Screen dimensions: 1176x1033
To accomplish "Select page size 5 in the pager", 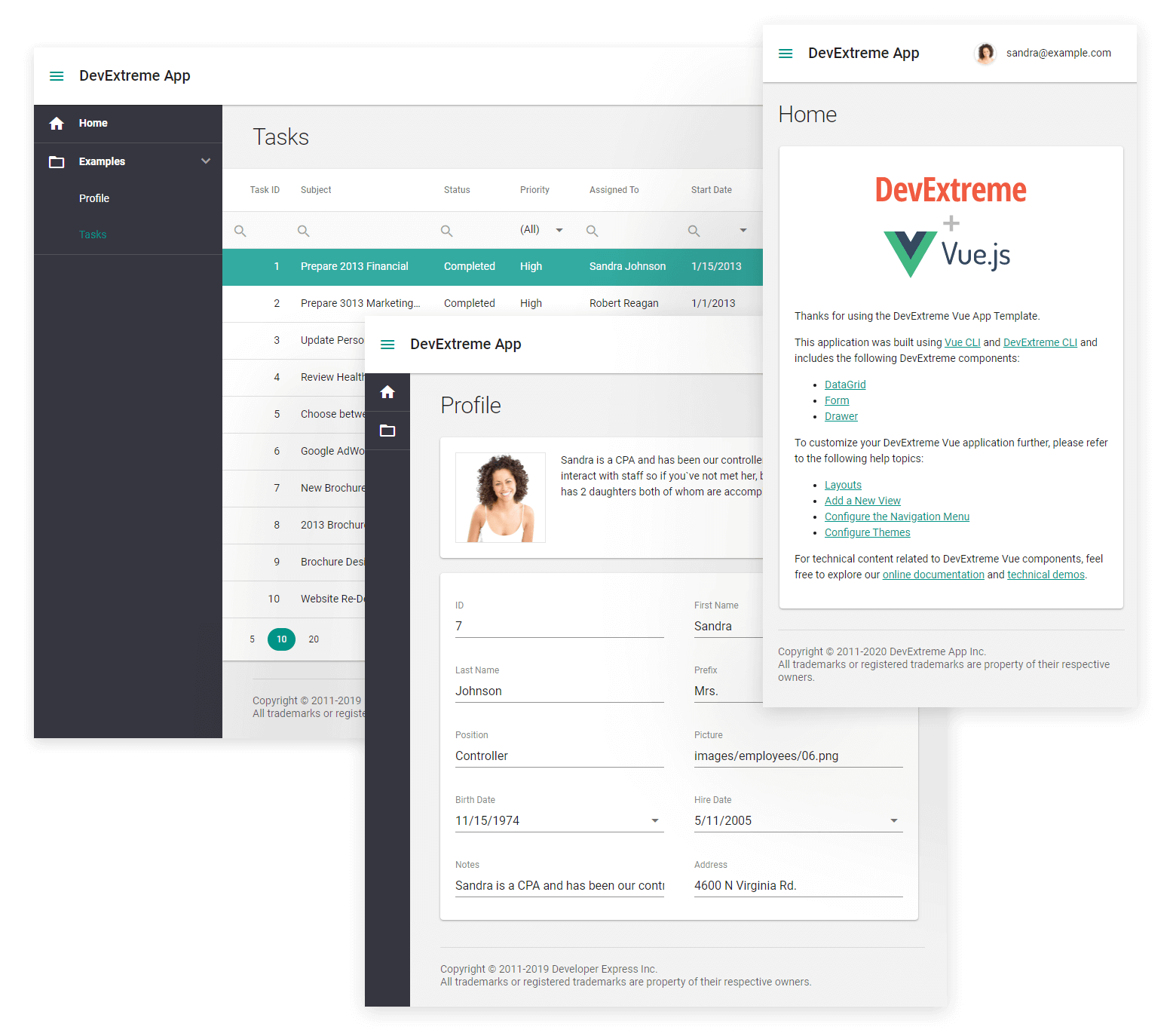I will (251, 639).
